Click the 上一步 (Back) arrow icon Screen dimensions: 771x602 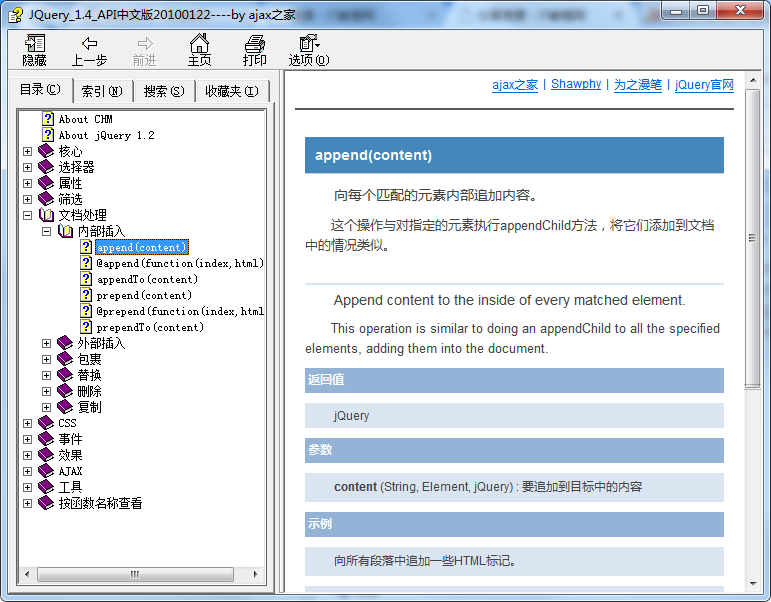click(x=89, y=44)
